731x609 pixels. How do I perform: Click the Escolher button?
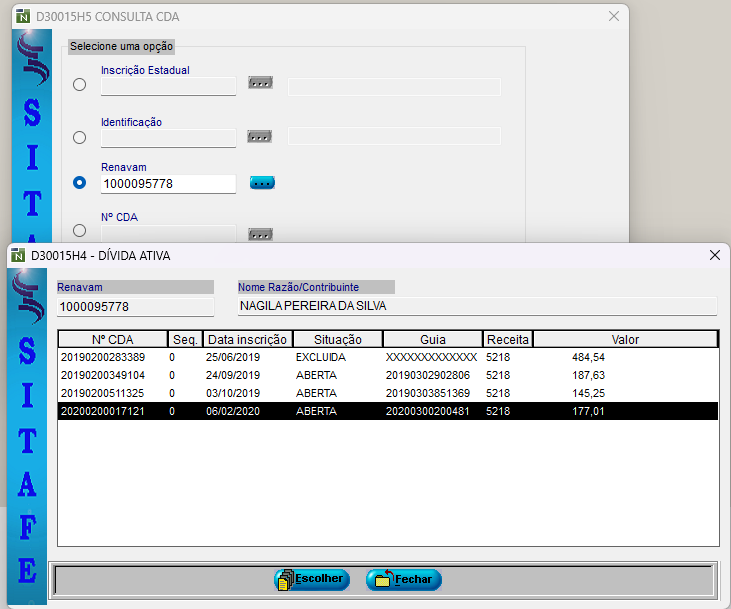pos(312,579)
